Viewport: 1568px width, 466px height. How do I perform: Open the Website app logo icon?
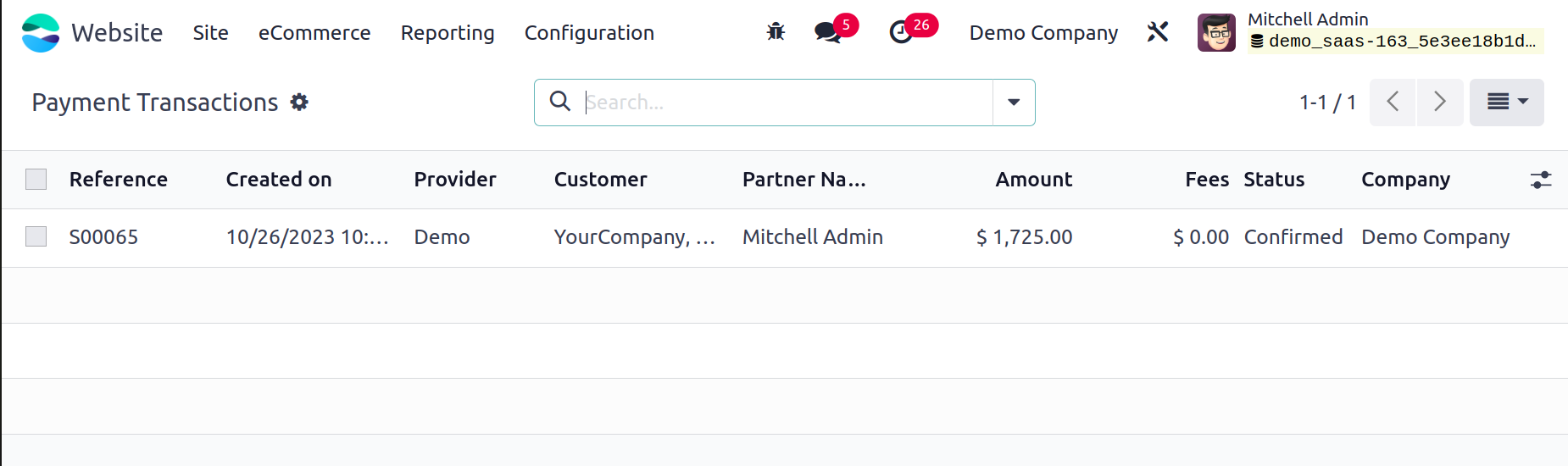[x=41, y=33]
